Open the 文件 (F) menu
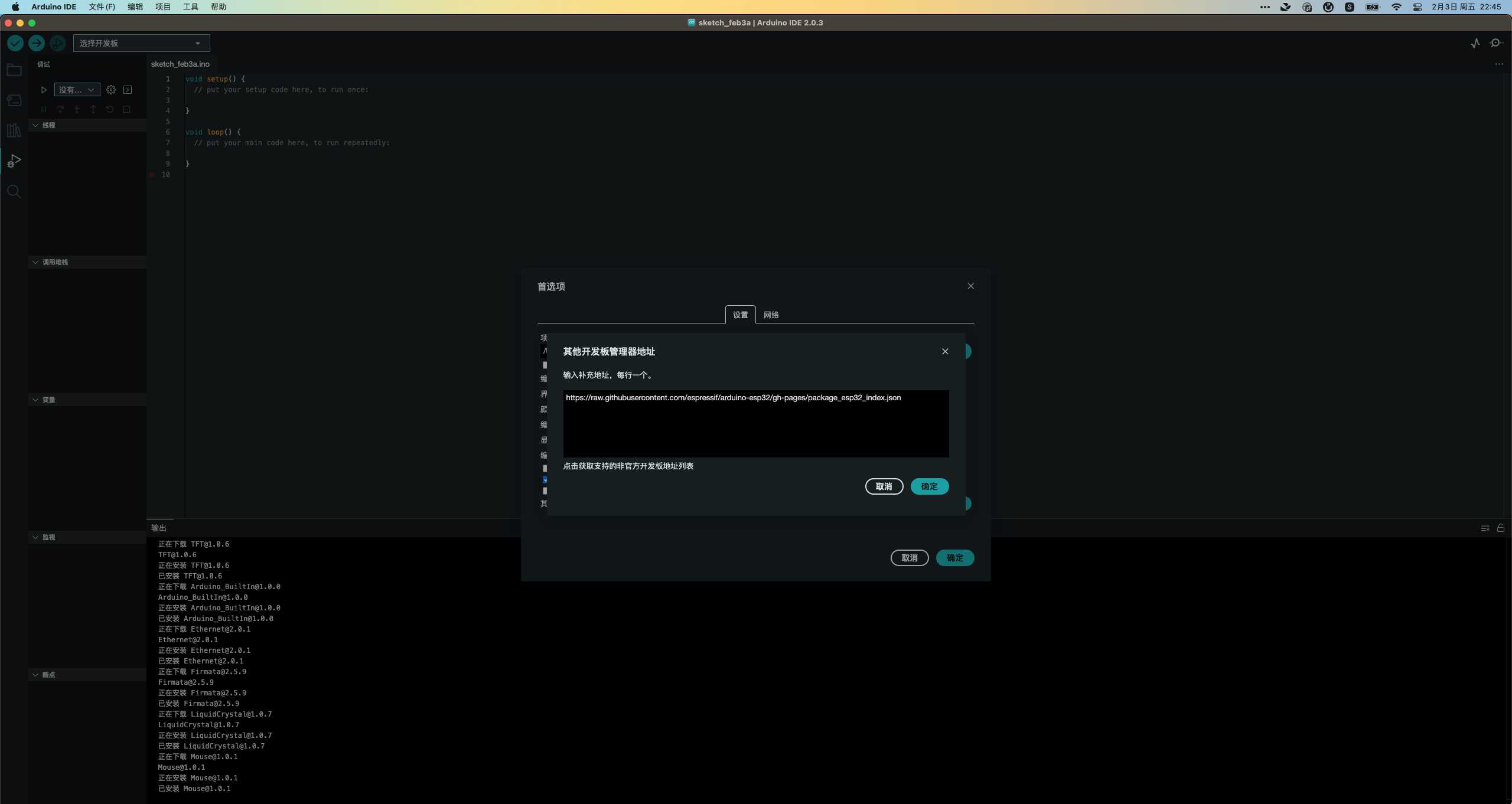This screenshot has height=804, width=1512. [102, 7]
